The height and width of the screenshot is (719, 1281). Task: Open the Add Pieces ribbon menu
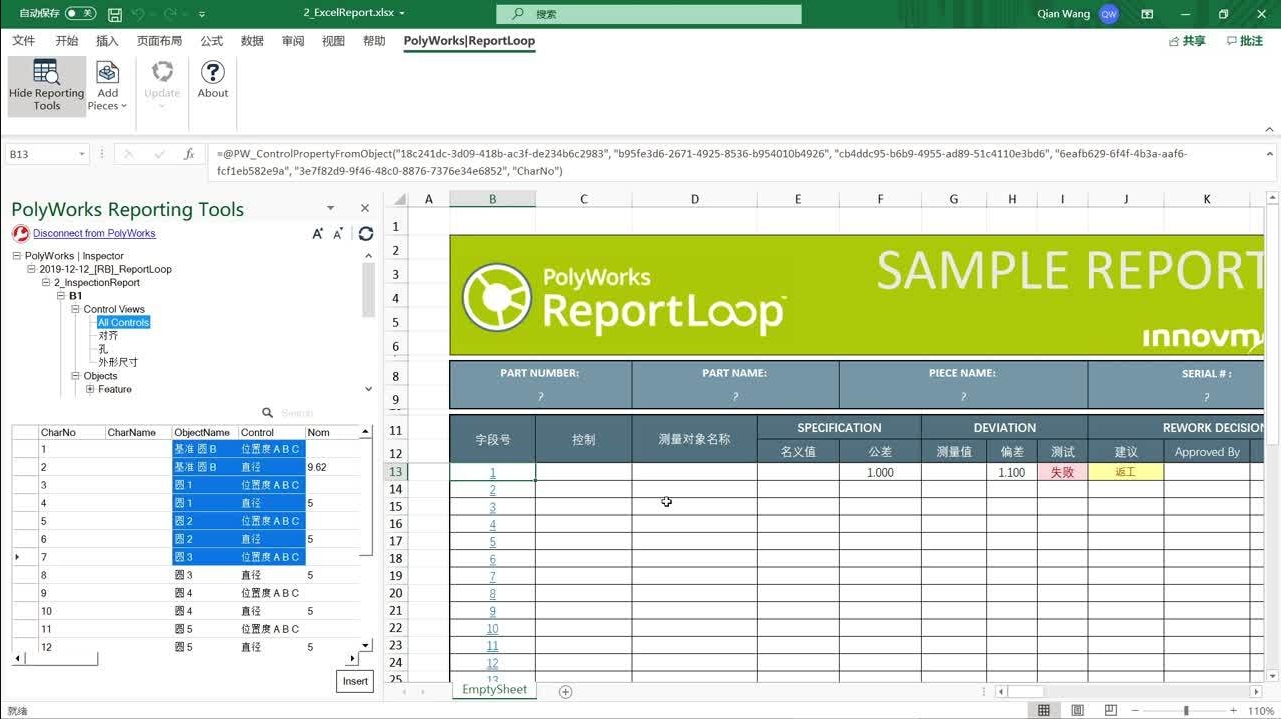coord(107,85)
